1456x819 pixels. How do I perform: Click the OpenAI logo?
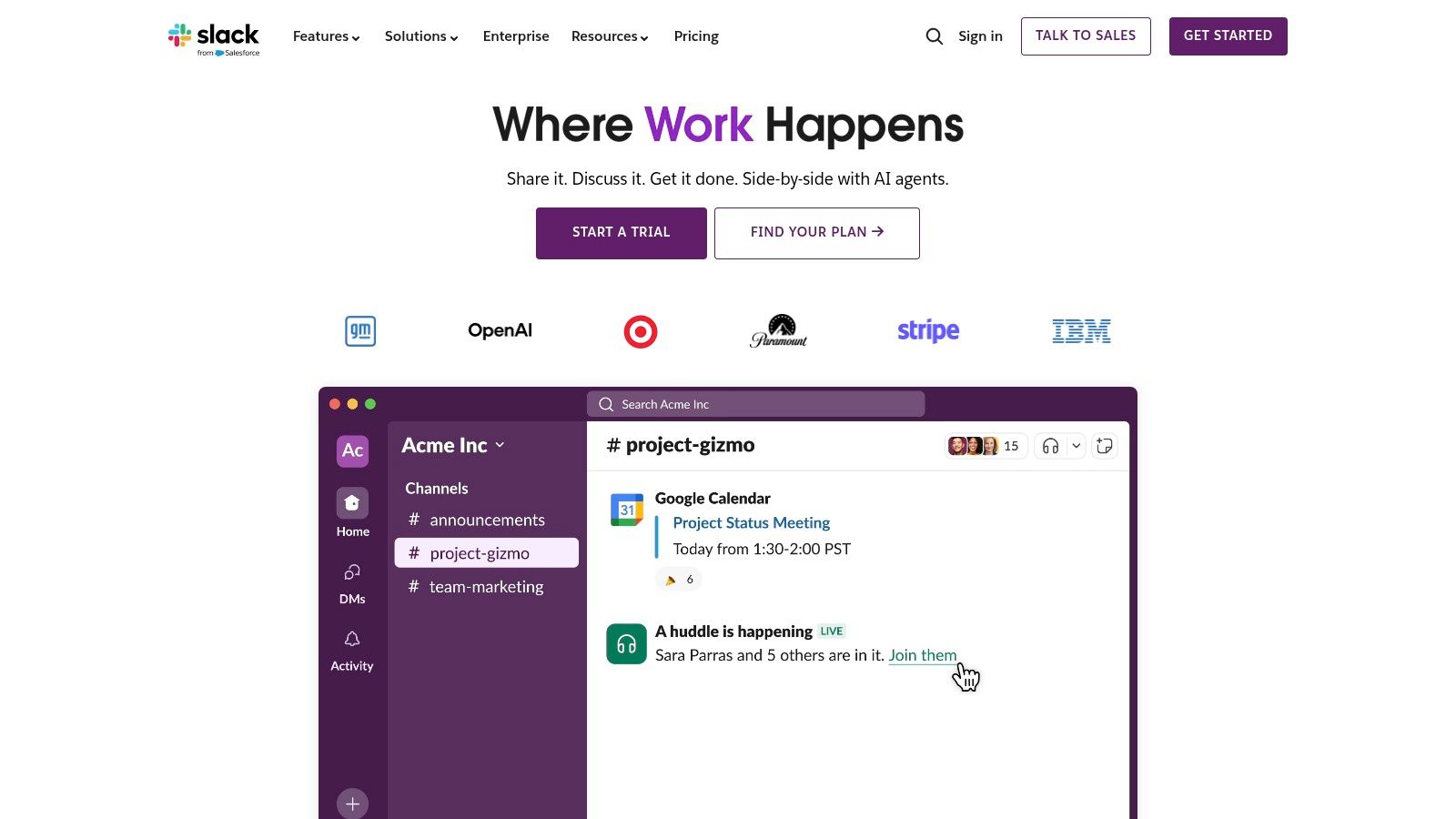tap(500, 330)
